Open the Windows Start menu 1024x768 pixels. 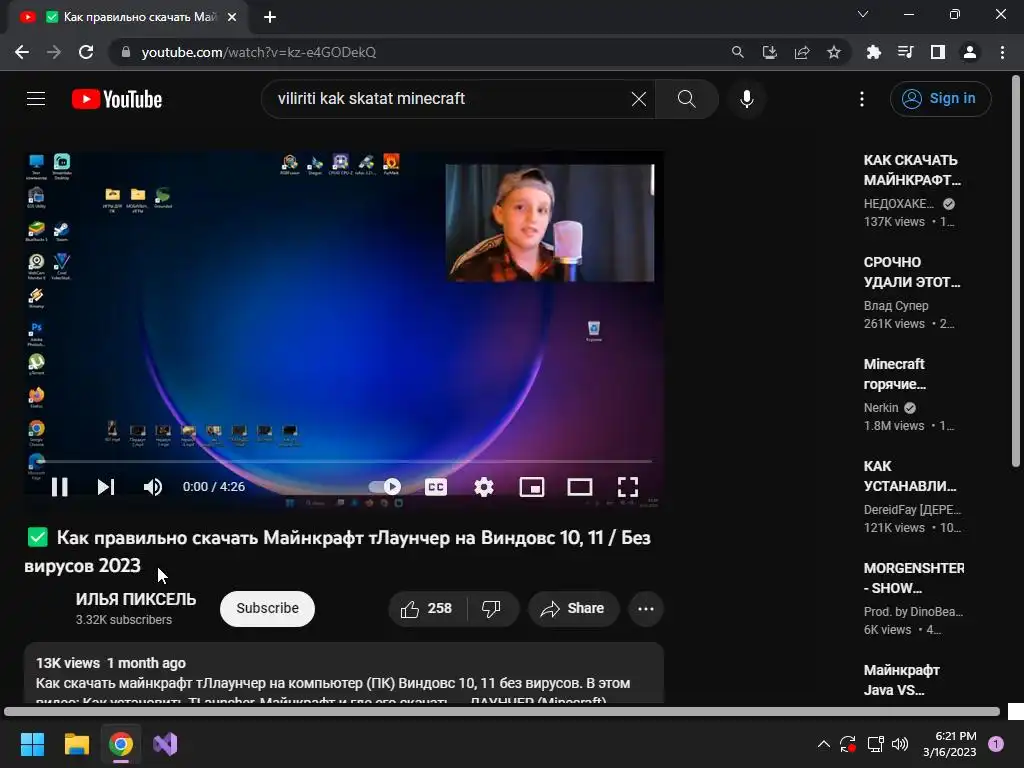click(x=32, y=744)
